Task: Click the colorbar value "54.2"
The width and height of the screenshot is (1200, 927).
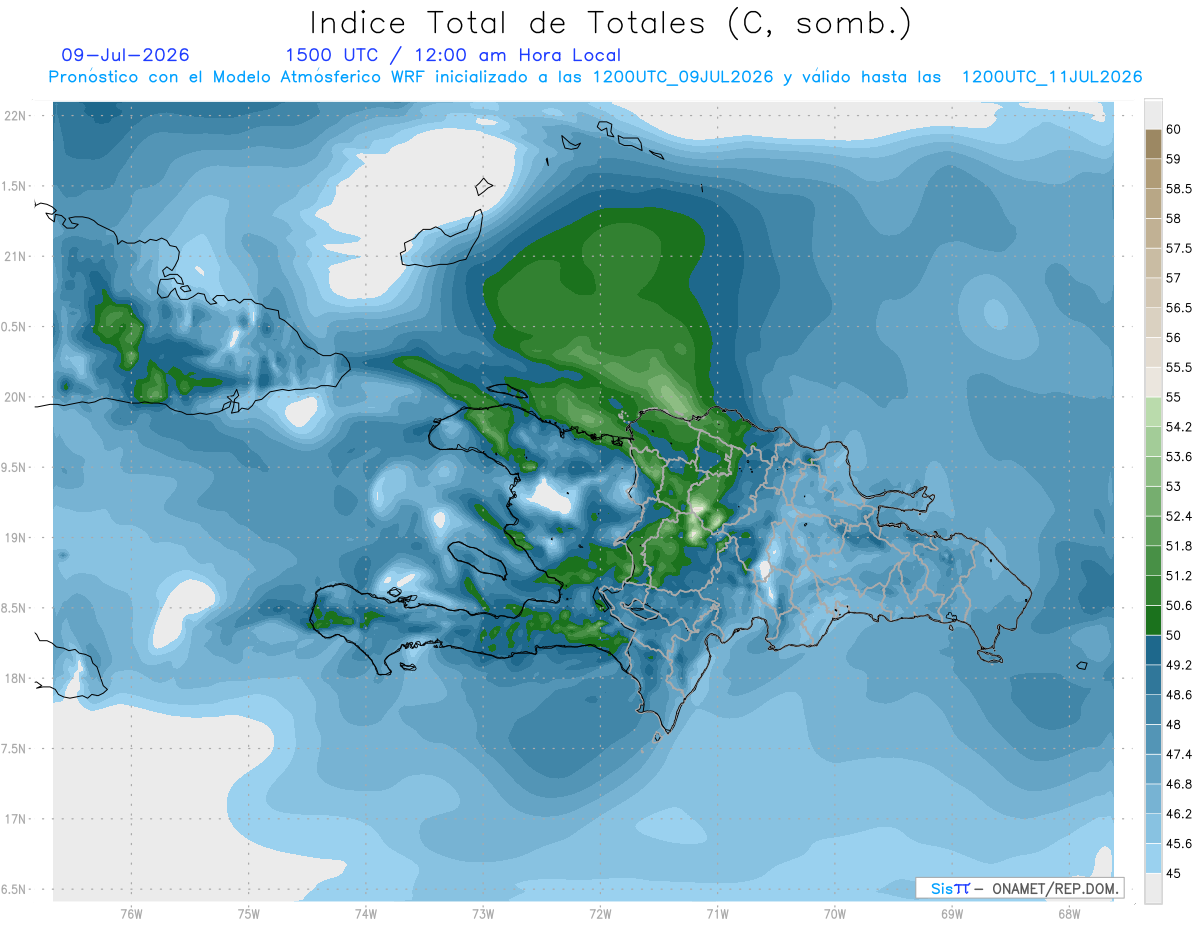Action: point(1180,427)
